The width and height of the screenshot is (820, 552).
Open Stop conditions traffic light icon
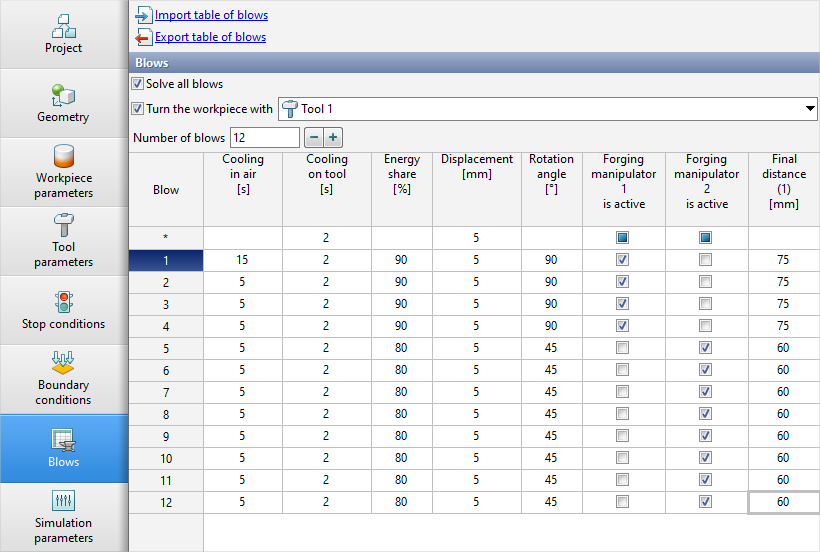point(64,302)
